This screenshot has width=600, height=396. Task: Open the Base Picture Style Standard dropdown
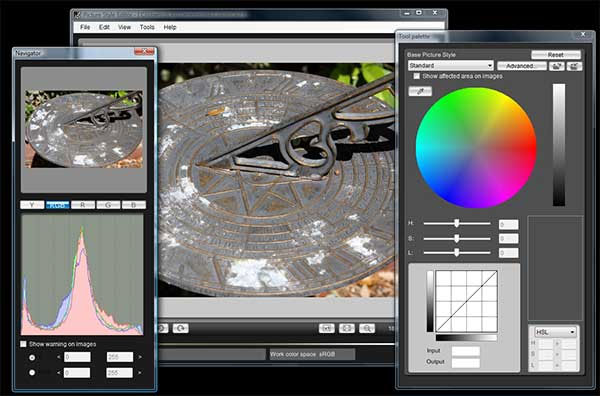point(451,66)
